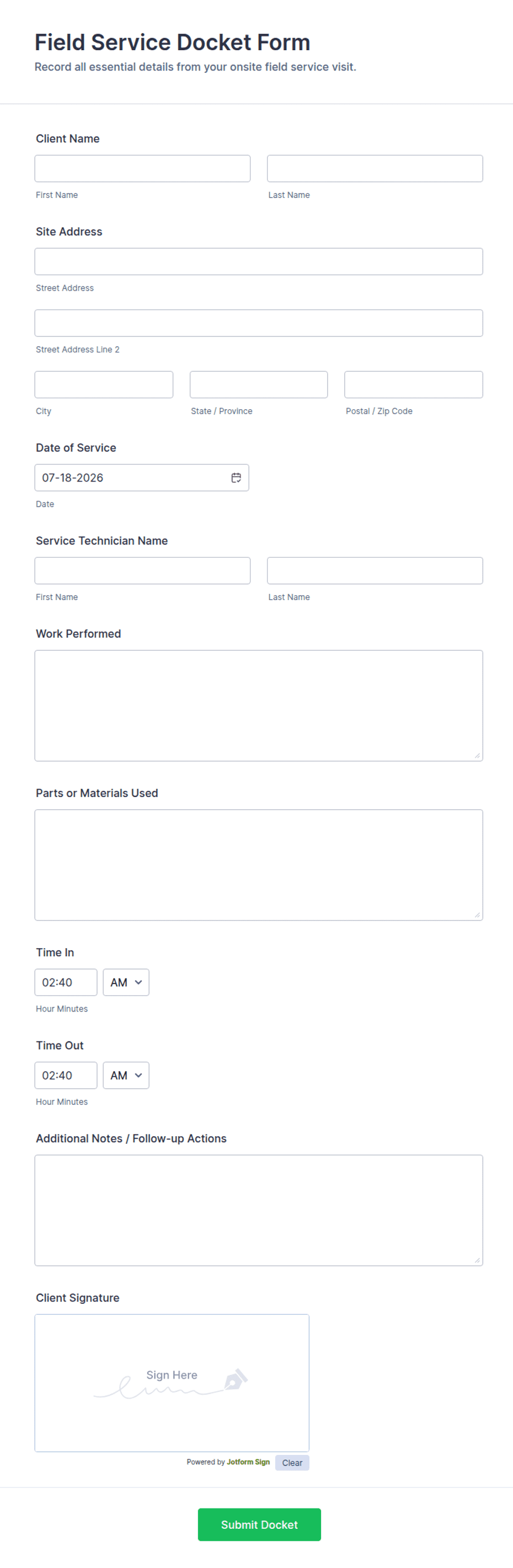
Task: Focus the Street Address field
Action: pyautogui.click(x=259, y=262)
